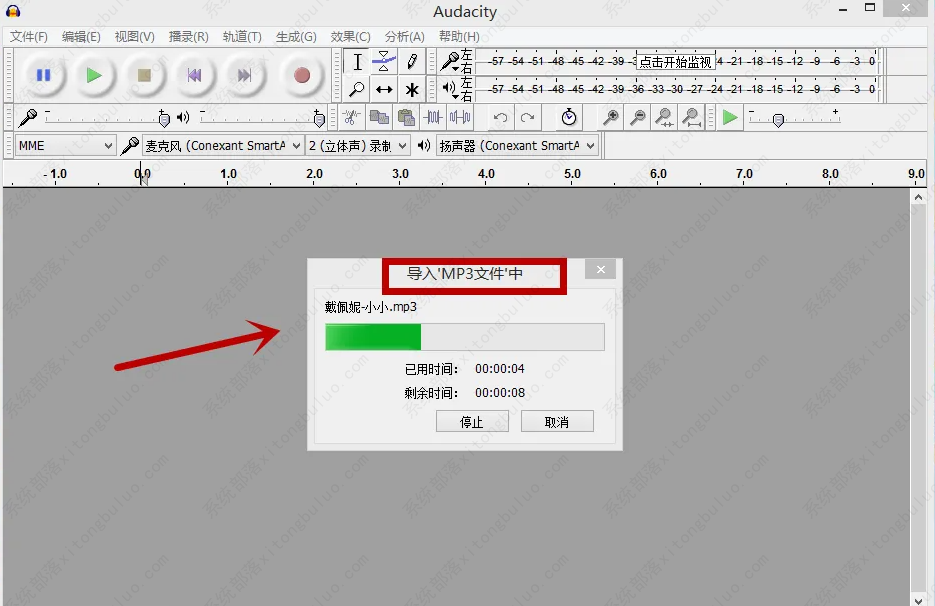This screenshot has width=935, height=606.
Task: Open the 效果(C) menu
Action: click(351, 37)
